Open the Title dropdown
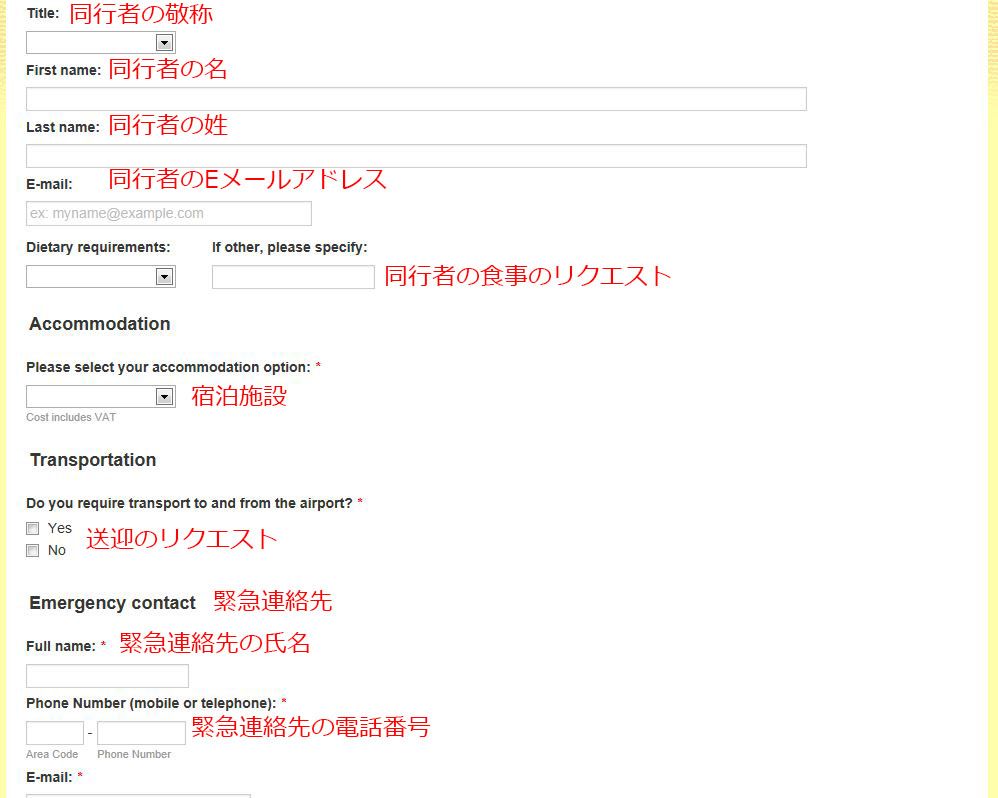 pos(101,43)
